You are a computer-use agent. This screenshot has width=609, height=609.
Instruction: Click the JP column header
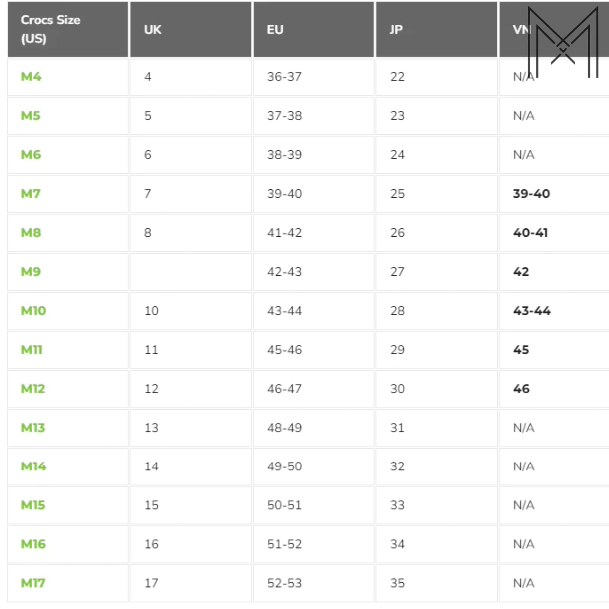396,30
